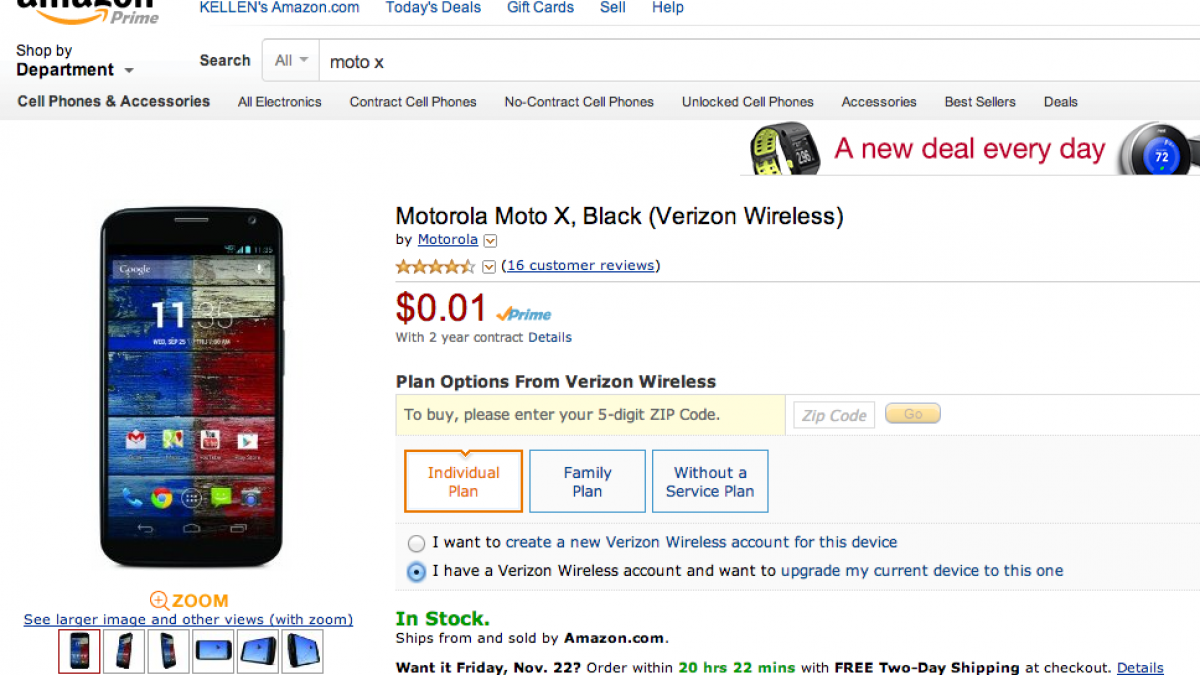Select upgrade my current device option

click(416, 572)
